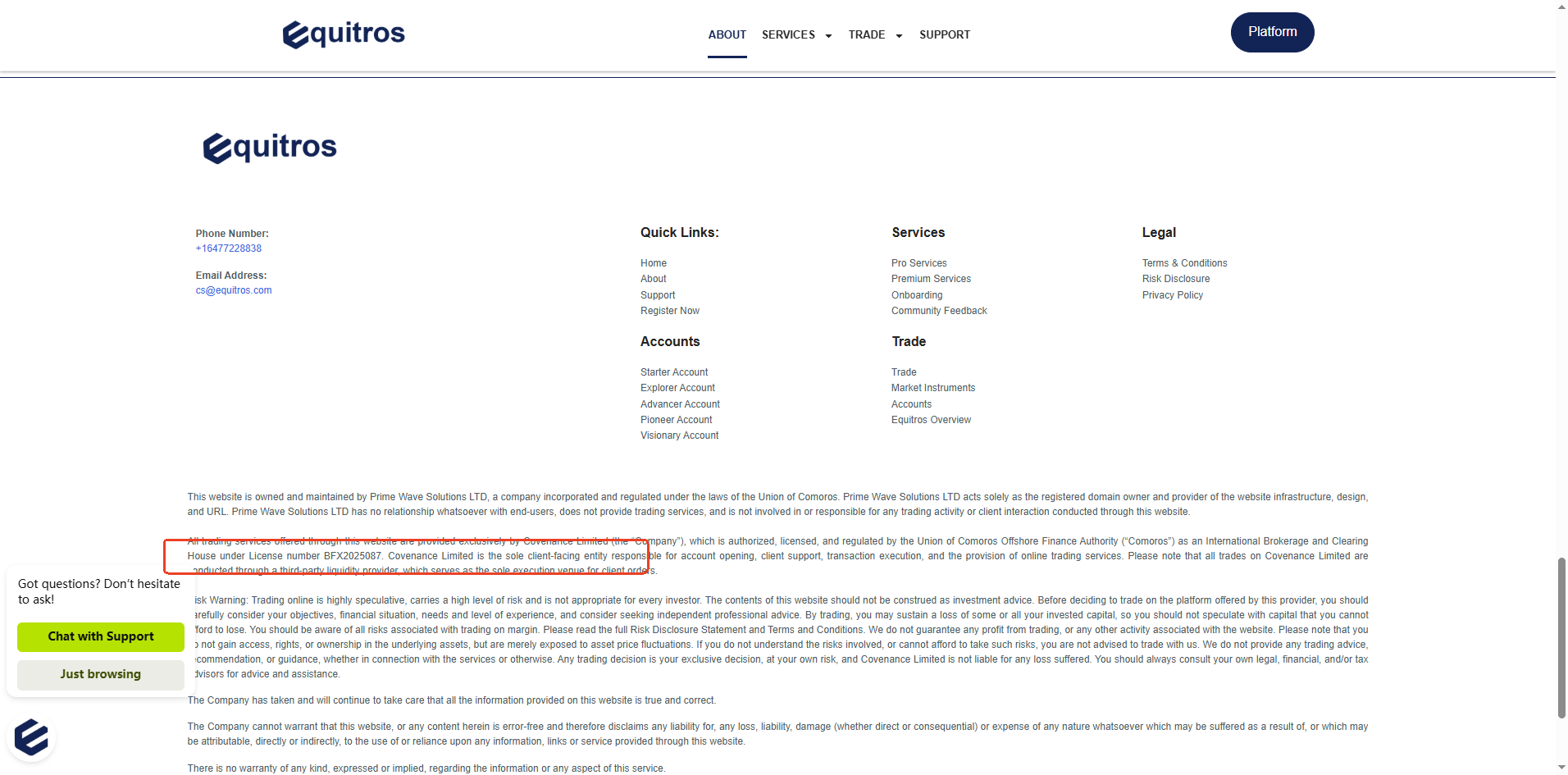Screen dimensions: 1568x775
Task: Expand the SERVICES dropdown arrow
Action: [x=828, y=36]
